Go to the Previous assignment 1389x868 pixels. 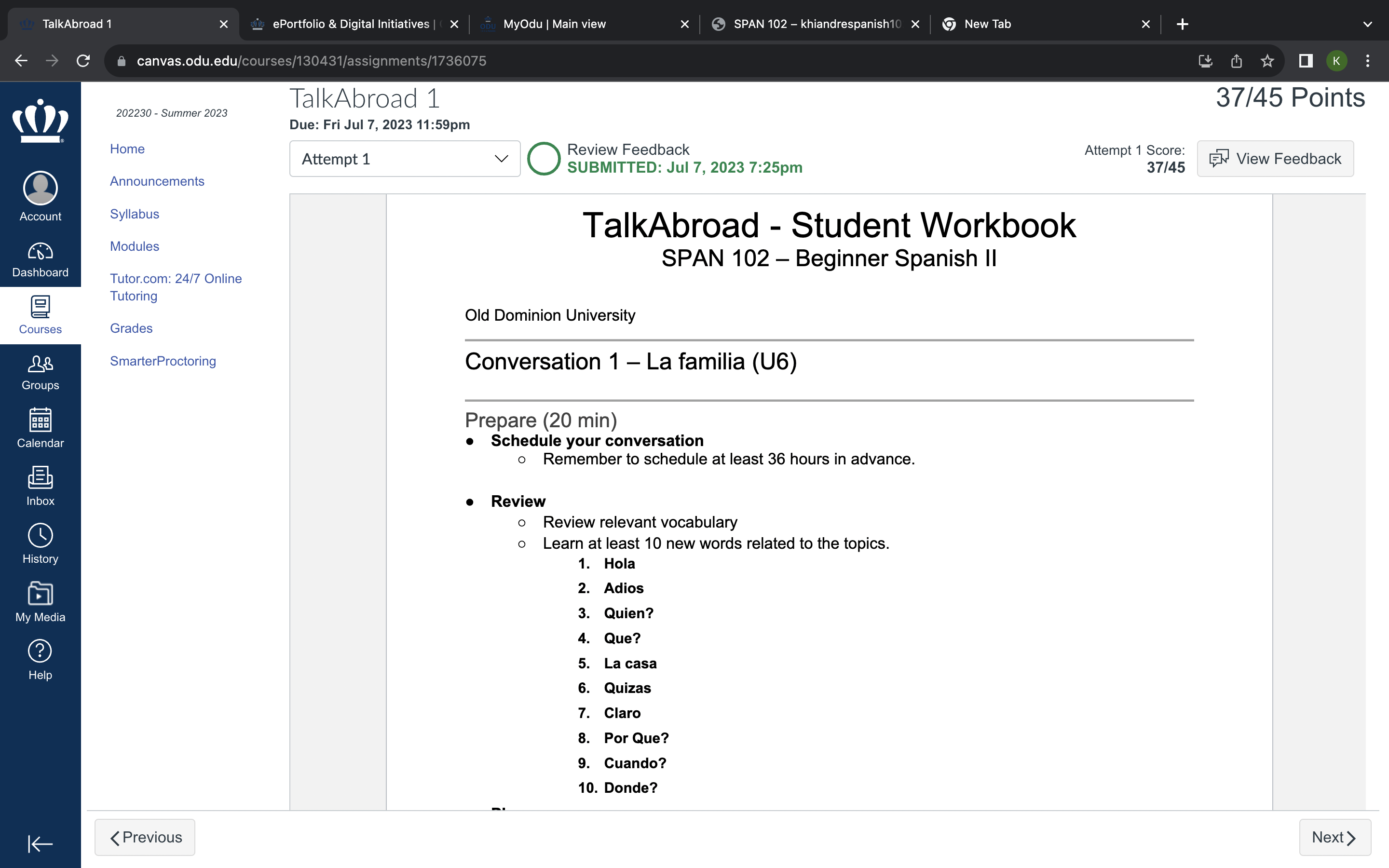click(145, 837)
